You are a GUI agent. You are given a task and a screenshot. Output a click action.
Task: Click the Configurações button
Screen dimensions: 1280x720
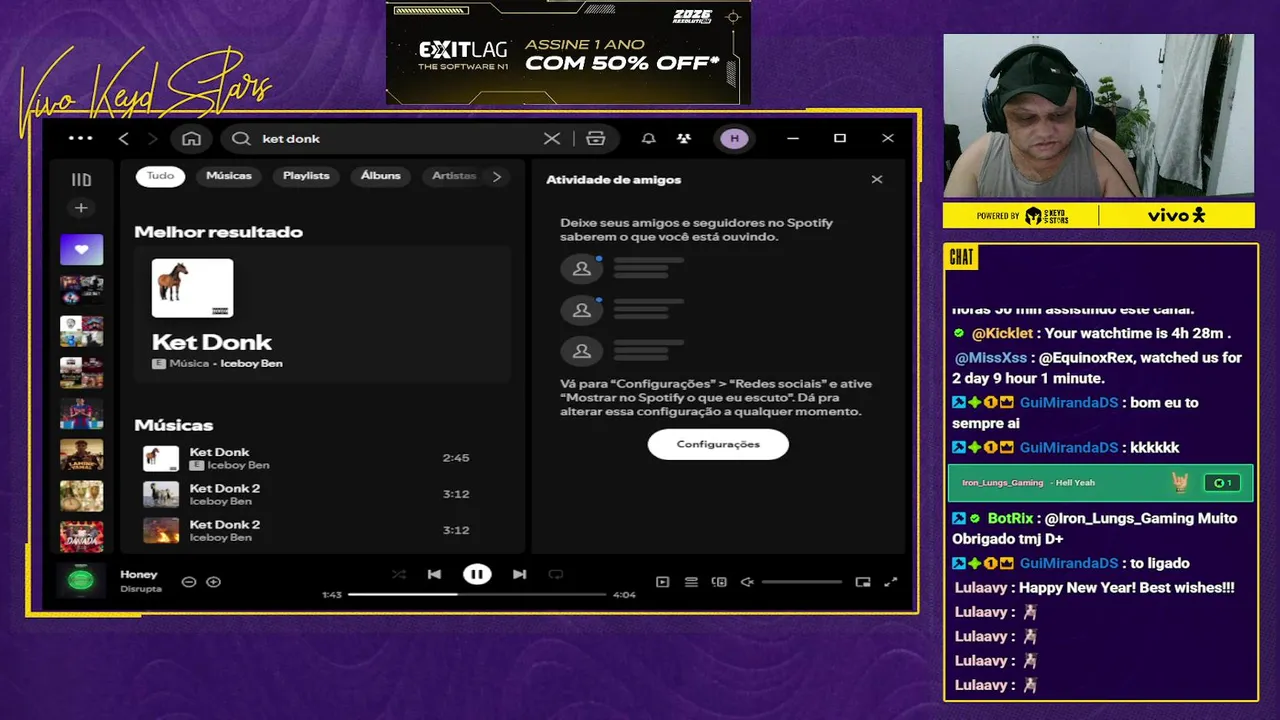point(718,444)
